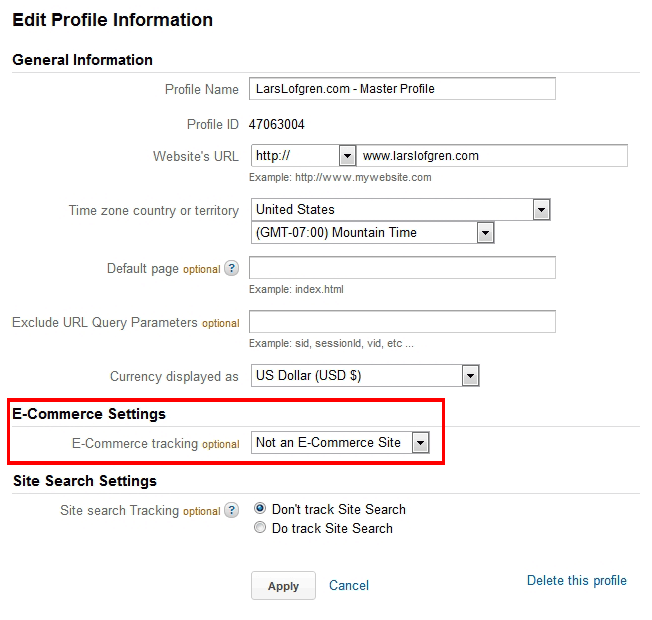Image resolution: width=652 pixels, height=620 pixels.
Task: Expand the Mountain Time zone dropdown
Action: pyautogui.click(x=373, y=233)
